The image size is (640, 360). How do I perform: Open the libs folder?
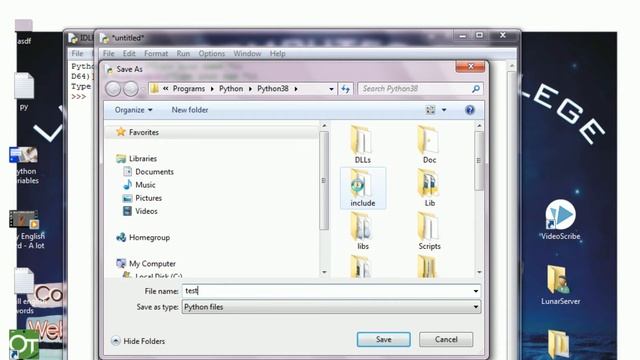[x=362, y=231]
